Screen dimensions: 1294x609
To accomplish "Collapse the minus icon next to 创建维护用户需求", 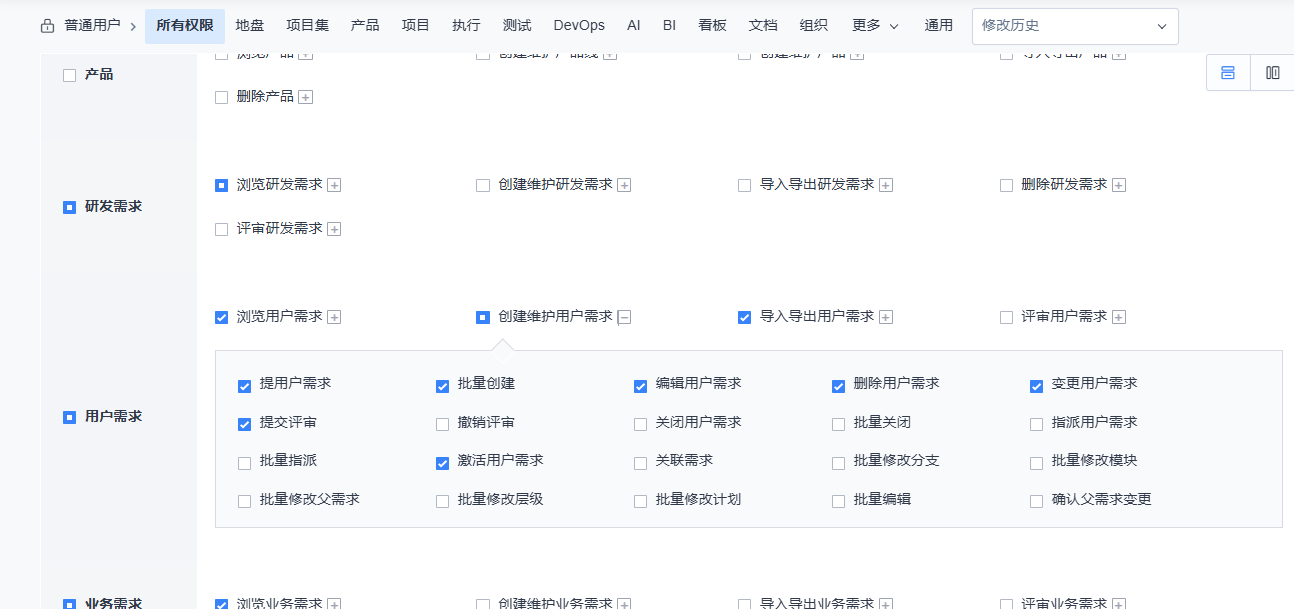I will (624, 317).
